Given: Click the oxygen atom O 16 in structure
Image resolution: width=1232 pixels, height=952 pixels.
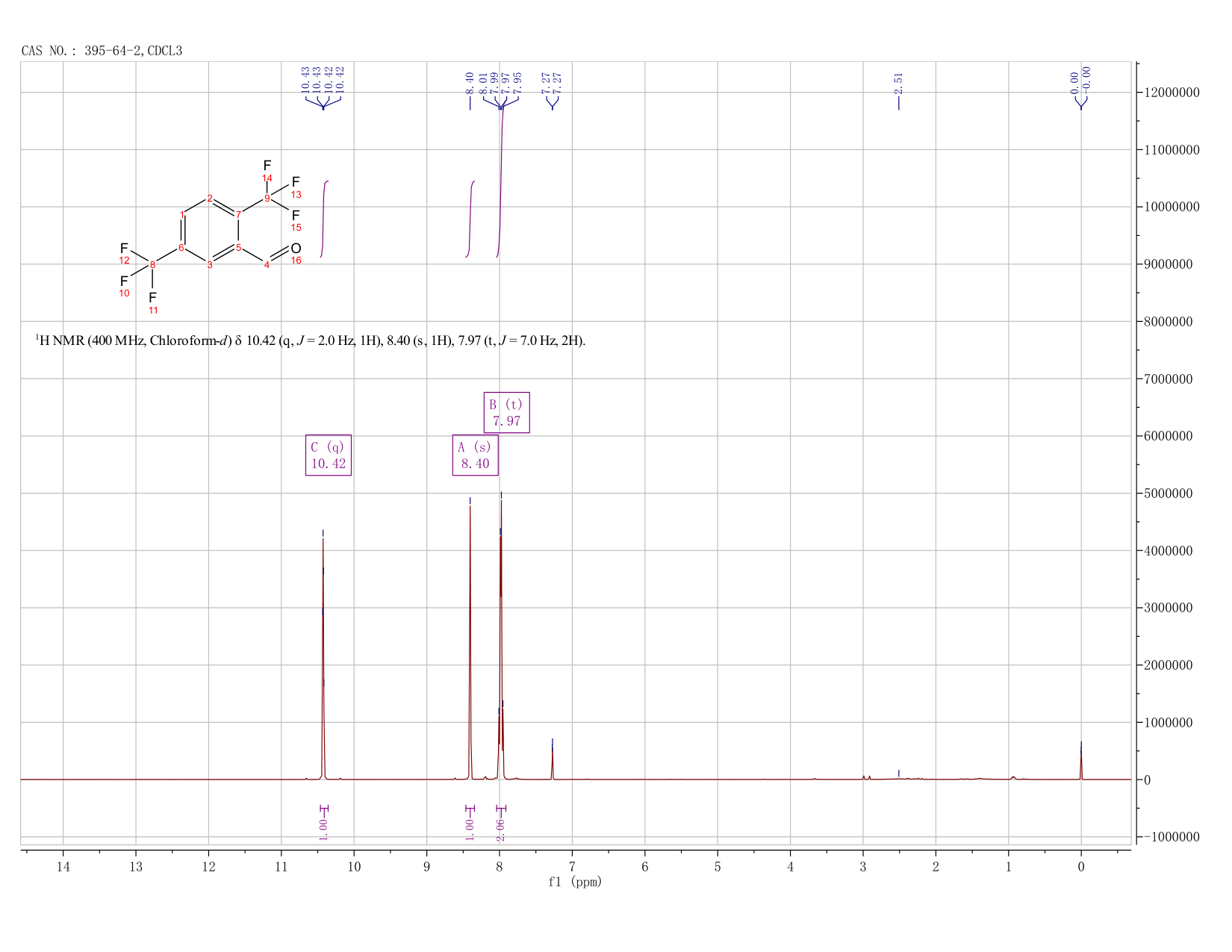Looking at the screenshot, I should [296, 249].
